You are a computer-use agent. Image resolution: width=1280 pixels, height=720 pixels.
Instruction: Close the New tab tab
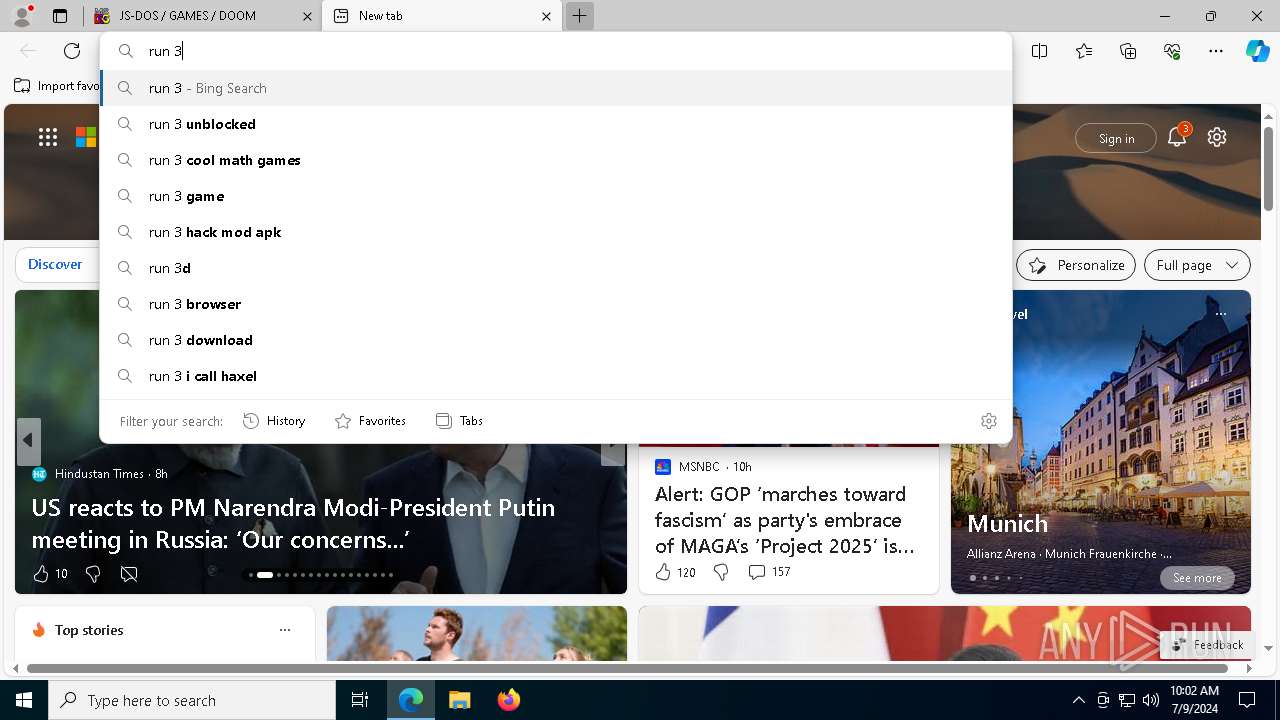coord(546,16)
